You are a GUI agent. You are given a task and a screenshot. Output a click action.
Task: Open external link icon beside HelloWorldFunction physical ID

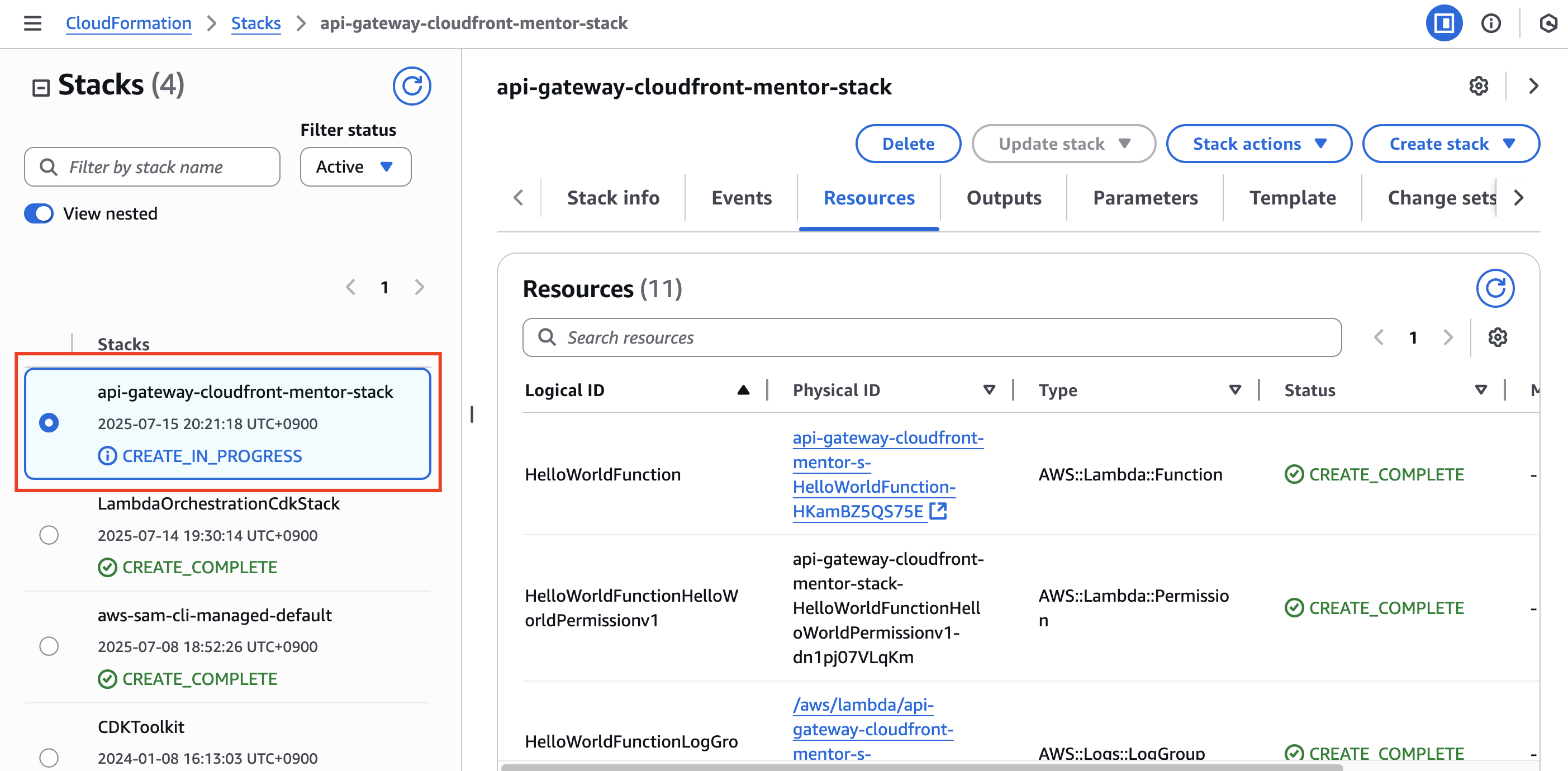[938, 511]
